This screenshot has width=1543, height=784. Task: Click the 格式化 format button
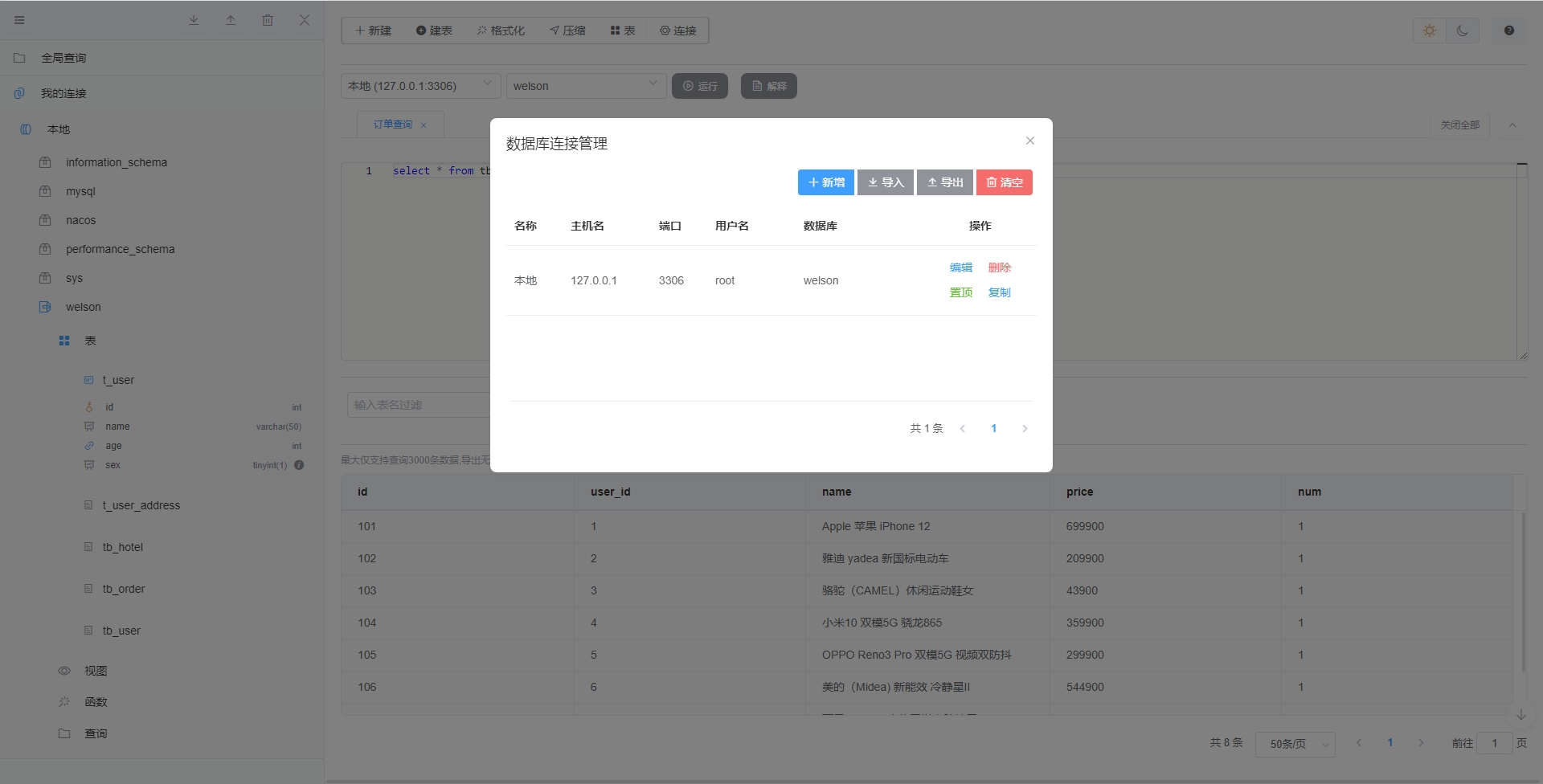pyautogui.click(x=501, y=31)
